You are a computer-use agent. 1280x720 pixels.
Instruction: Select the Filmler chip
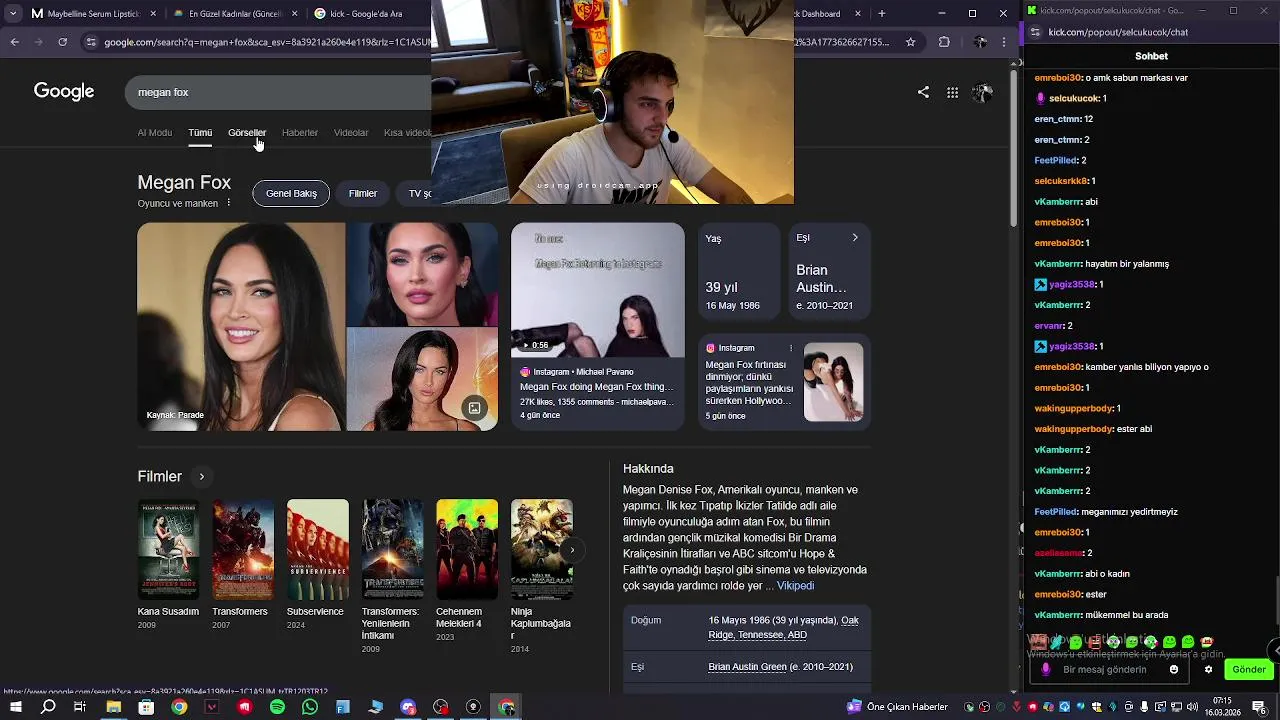[363, 194]
